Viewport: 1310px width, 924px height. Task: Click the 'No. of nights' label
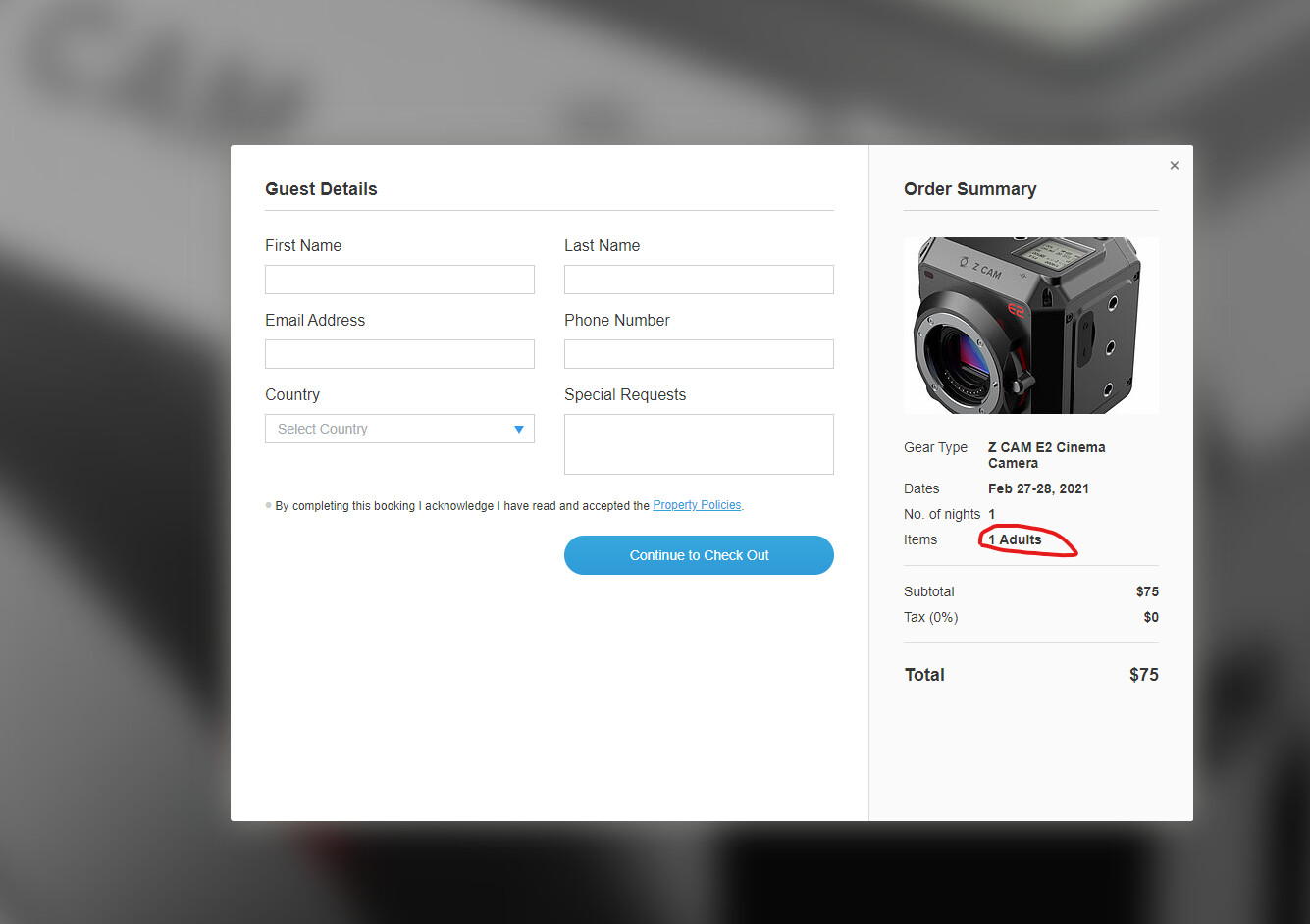click(x=942, y=514)
